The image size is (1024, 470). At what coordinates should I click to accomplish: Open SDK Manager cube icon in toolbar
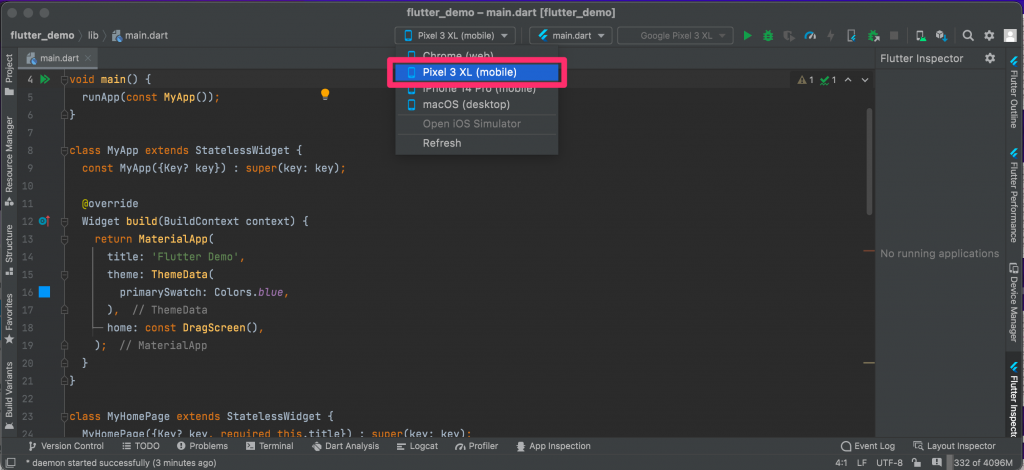(941, 36)
